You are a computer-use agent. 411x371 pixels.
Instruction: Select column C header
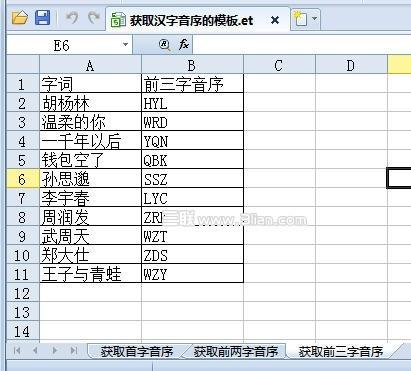(279, 65)
